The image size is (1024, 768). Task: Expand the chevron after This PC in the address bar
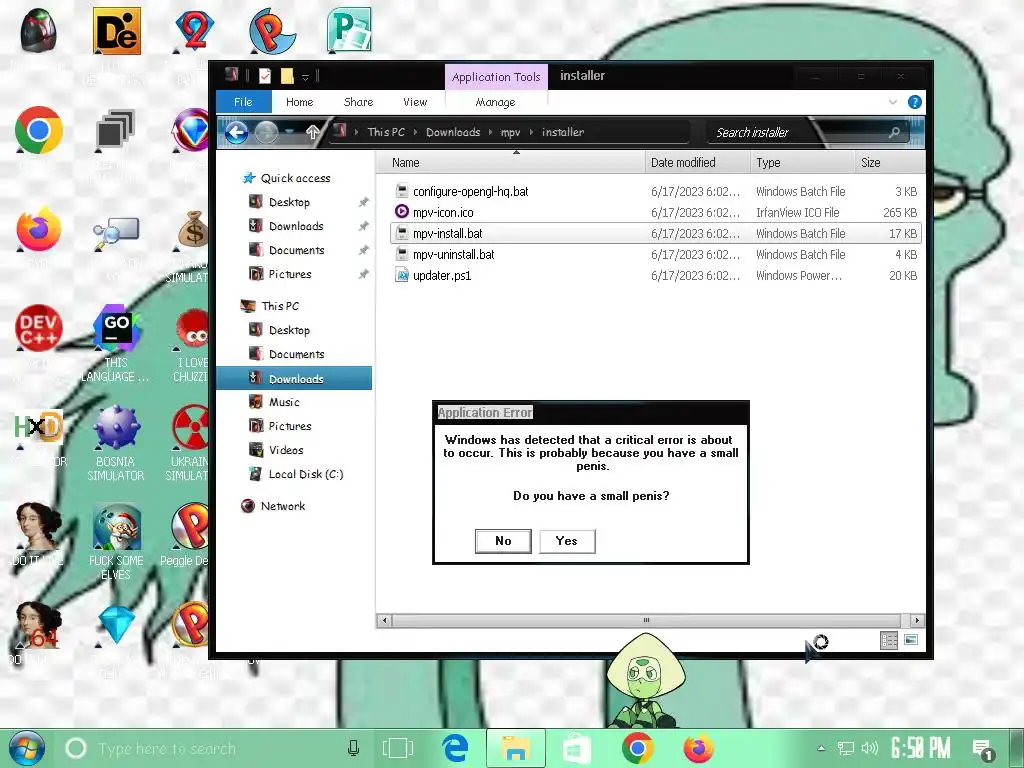click(415, 133)
